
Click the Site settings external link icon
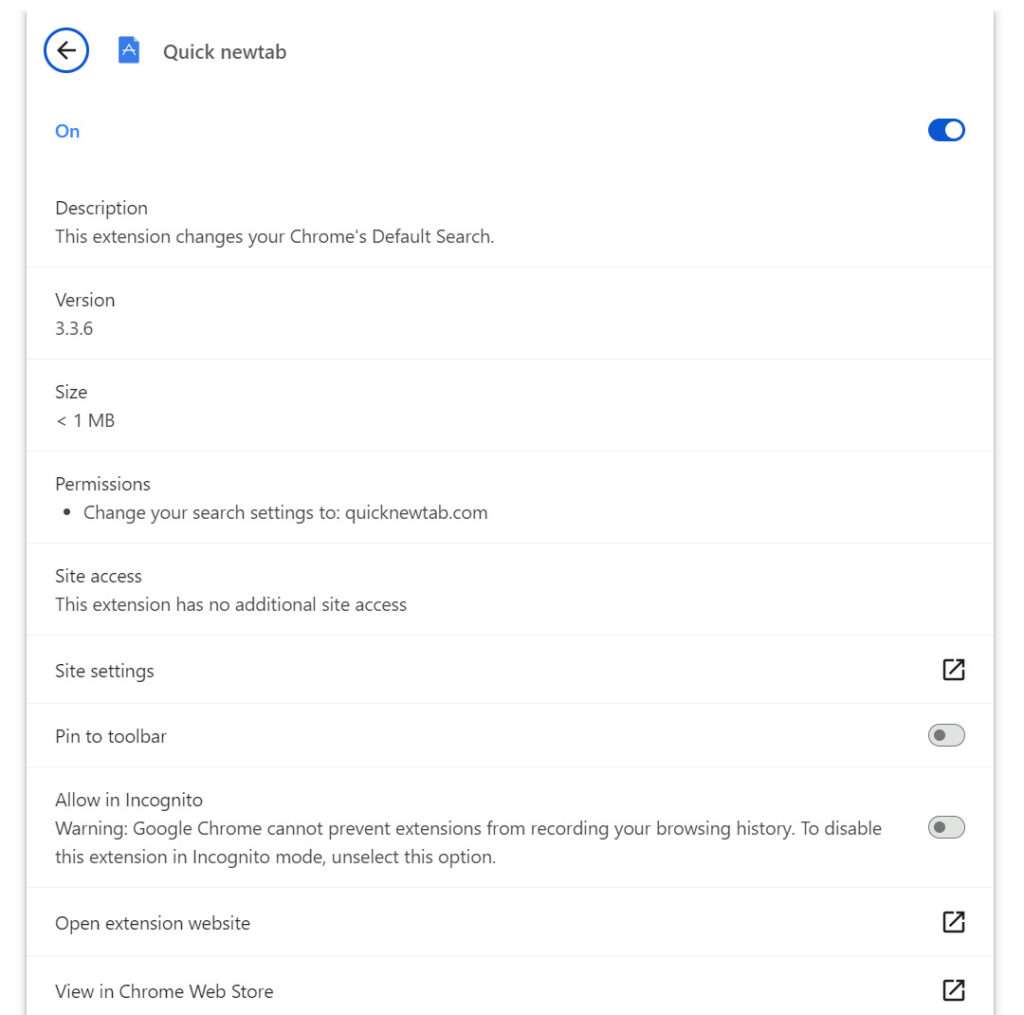tap(953, 670)
